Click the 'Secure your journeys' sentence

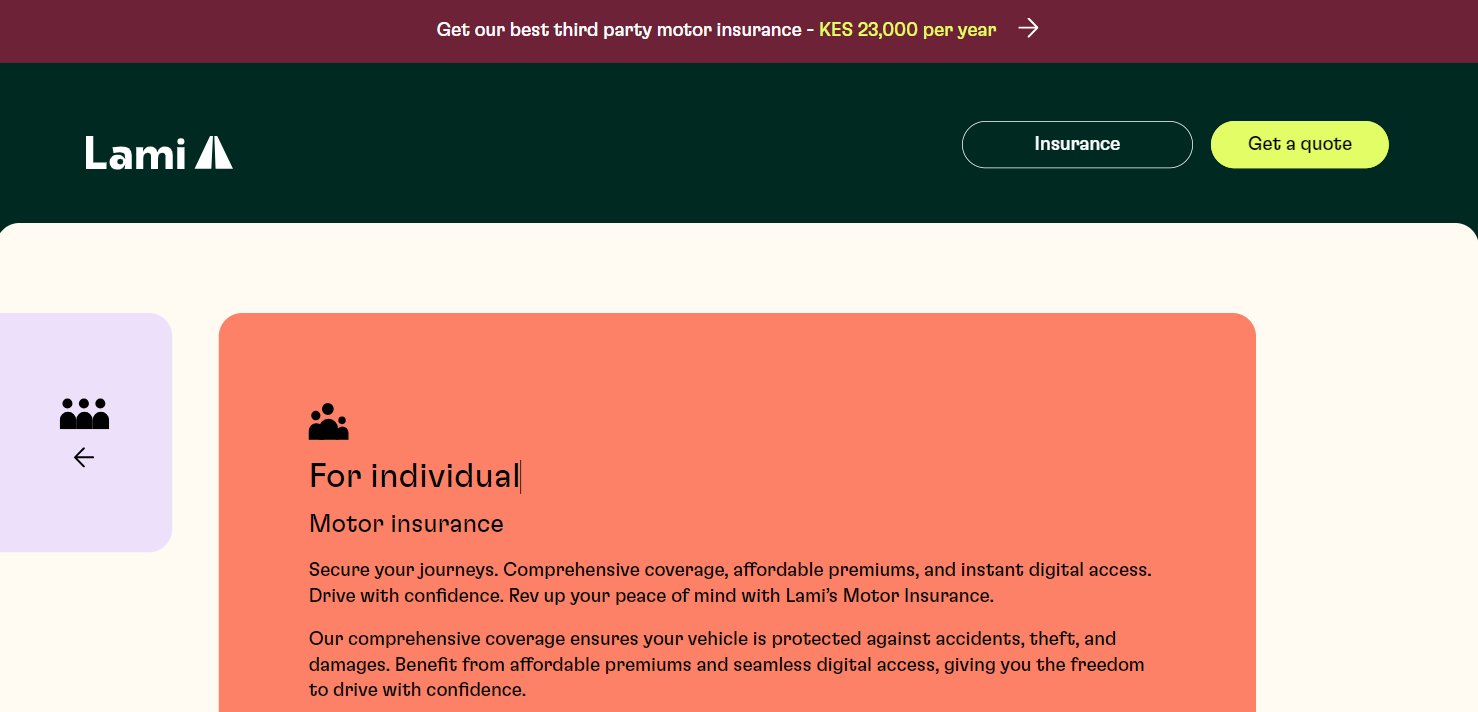click(403, 570)
